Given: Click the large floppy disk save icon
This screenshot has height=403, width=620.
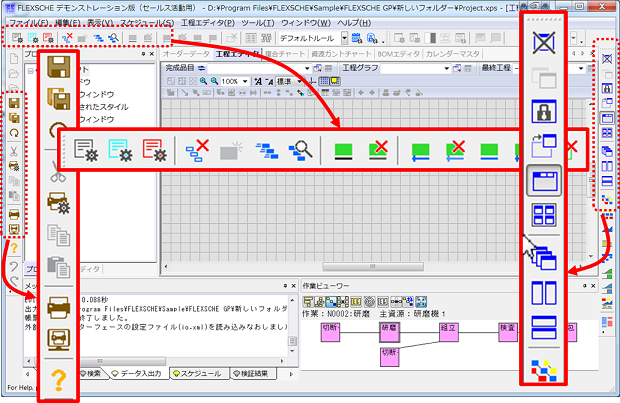Looking at the screenshot, I should pyautogui.click(x=58, y=71).
